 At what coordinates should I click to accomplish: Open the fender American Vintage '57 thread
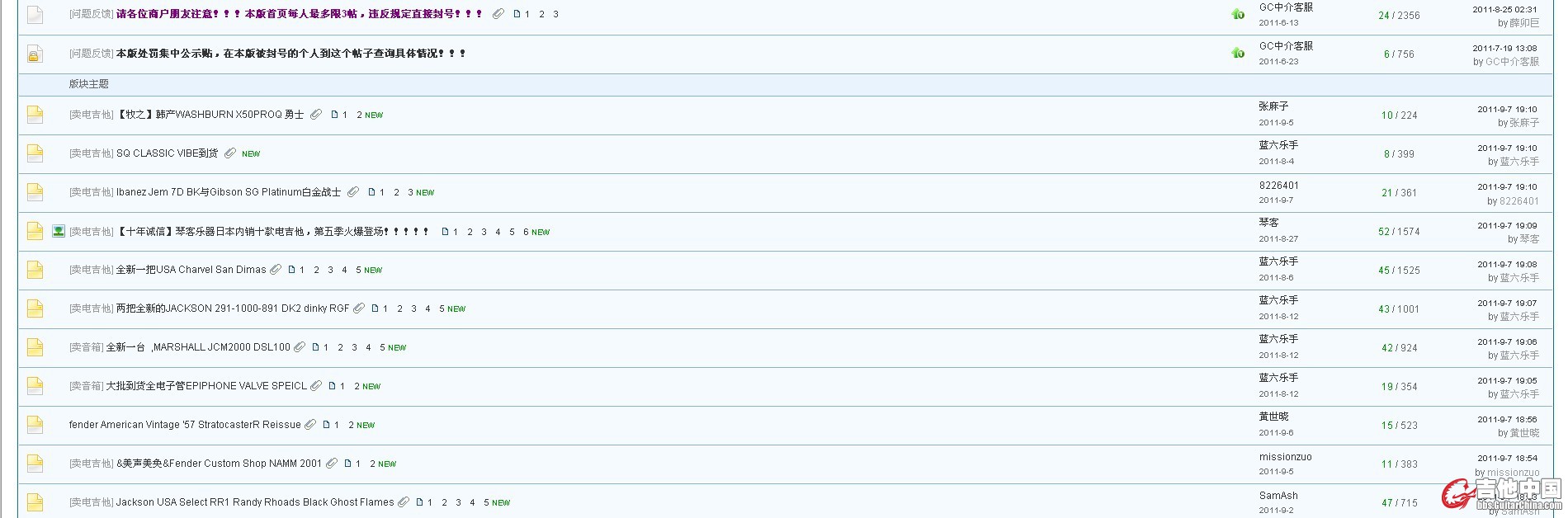coord(185,425)
